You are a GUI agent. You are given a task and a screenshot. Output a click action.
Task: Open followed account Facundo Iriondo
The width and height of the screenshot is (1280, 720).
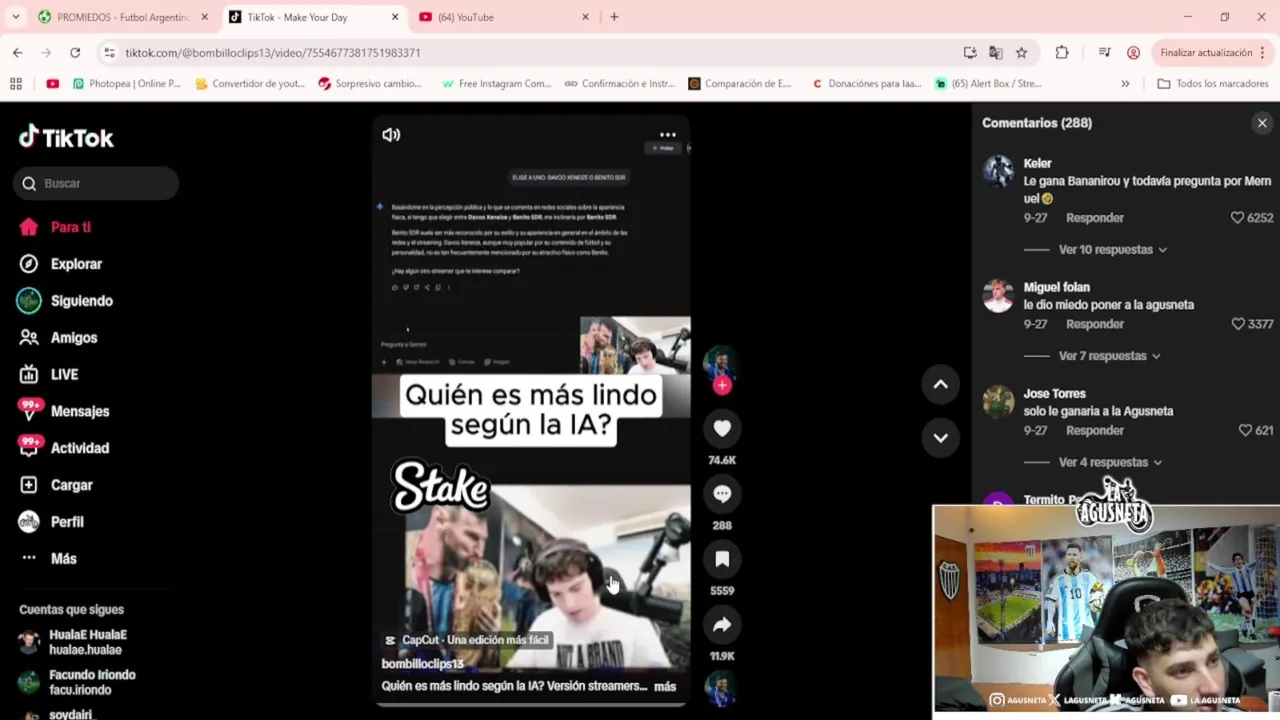click(x=78, y=682)
